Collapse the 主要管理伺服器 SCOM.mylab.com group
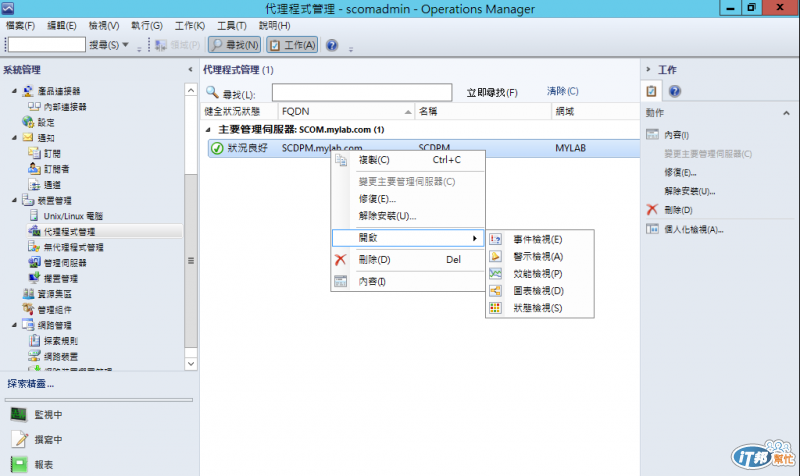This screenshot has height=476, width=800. tap(208, 130)
